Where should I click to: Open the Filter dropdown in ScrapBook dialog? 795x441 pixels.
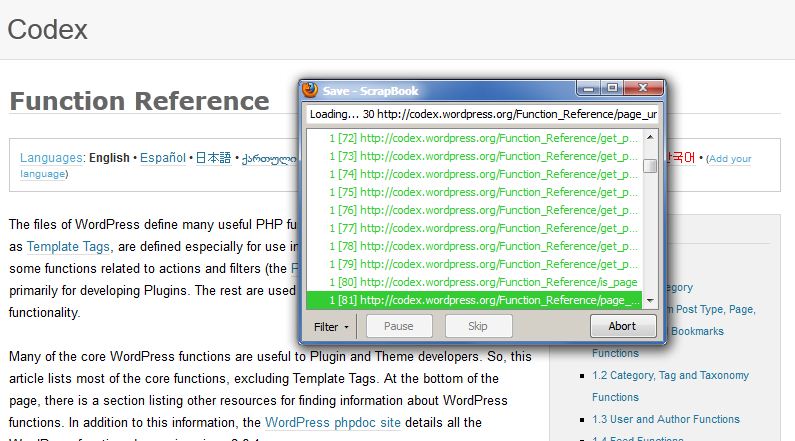(x=331, y=327)
